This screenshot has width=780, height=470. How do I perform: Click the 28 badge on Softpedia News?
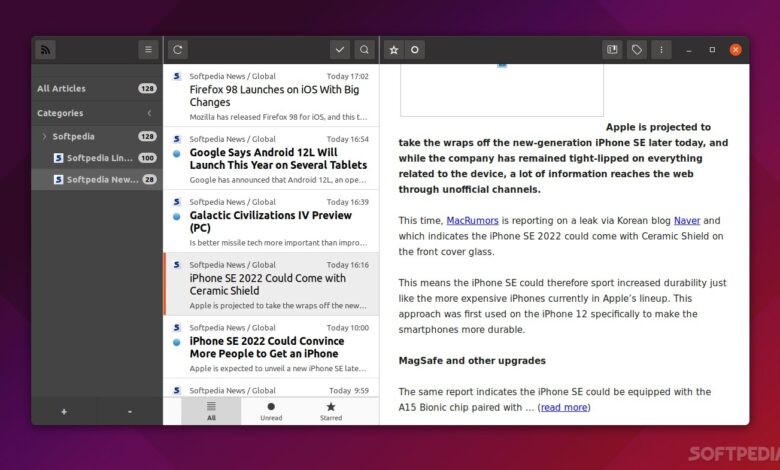[x=149, y=179]
